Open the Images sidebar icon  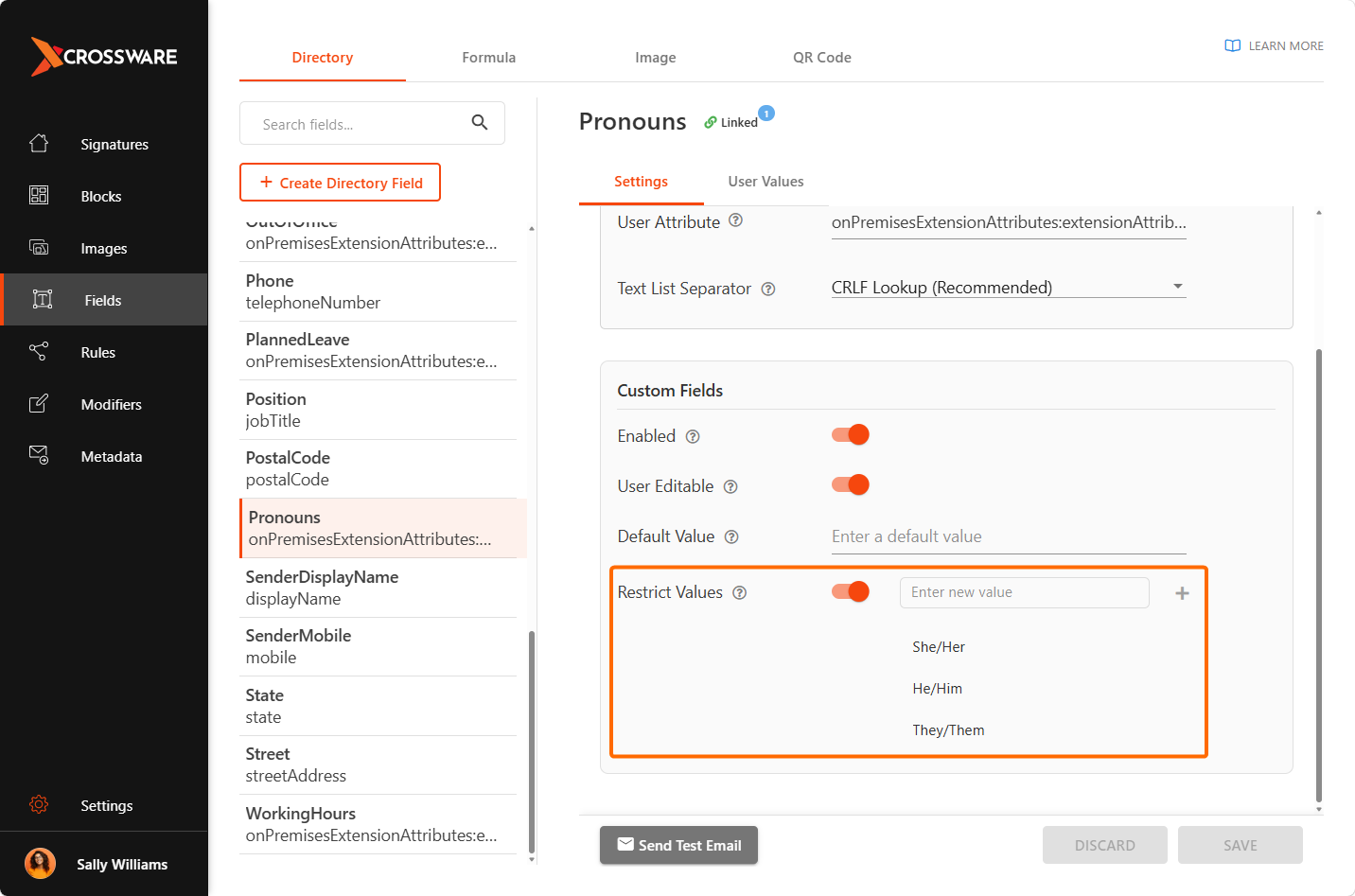39,248
